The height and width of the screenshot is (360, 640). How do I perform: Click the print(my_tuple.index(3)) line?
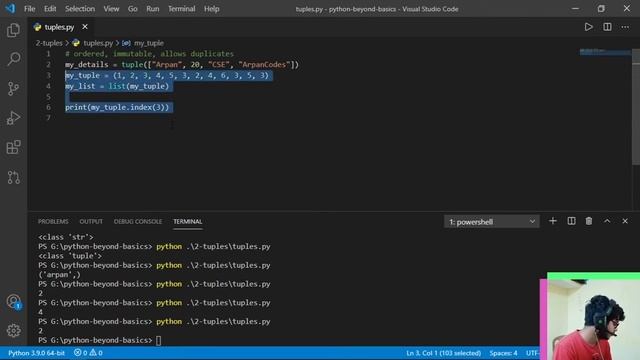tap(117, 107)
